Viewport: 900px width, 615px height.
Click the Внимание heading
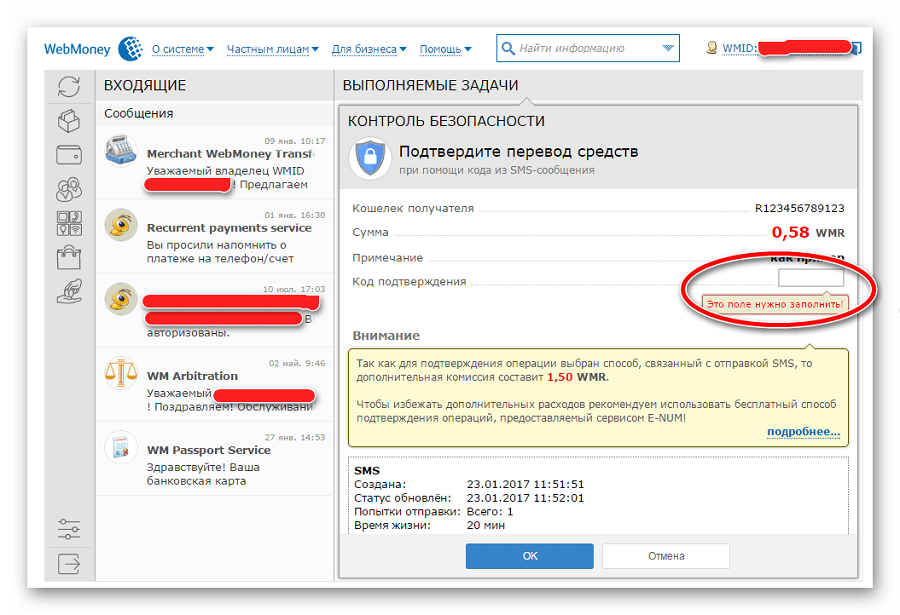pyautogui.click(x=386, y=335)
